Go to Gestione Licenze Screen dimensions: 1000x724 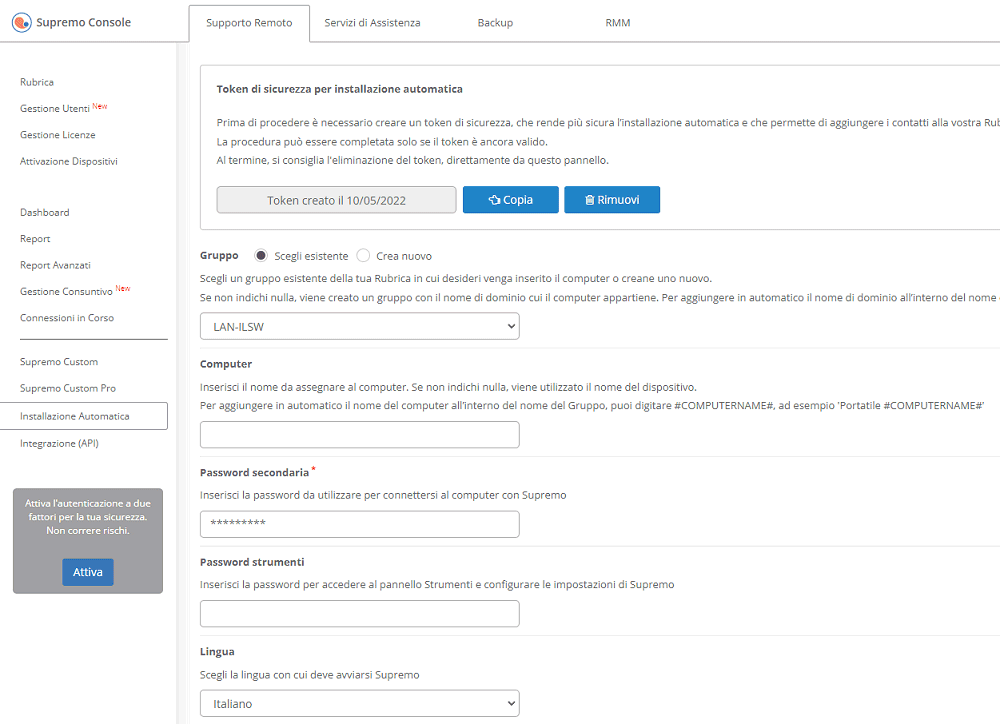(57, 135)
